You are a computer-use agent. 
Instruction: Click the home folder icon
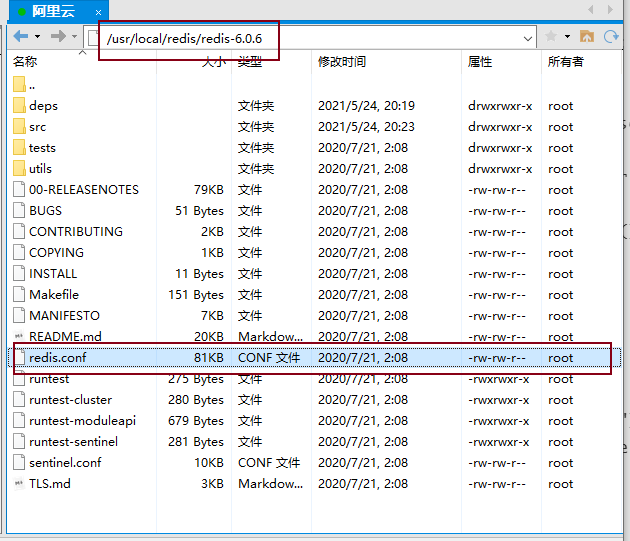click(587, 37)
